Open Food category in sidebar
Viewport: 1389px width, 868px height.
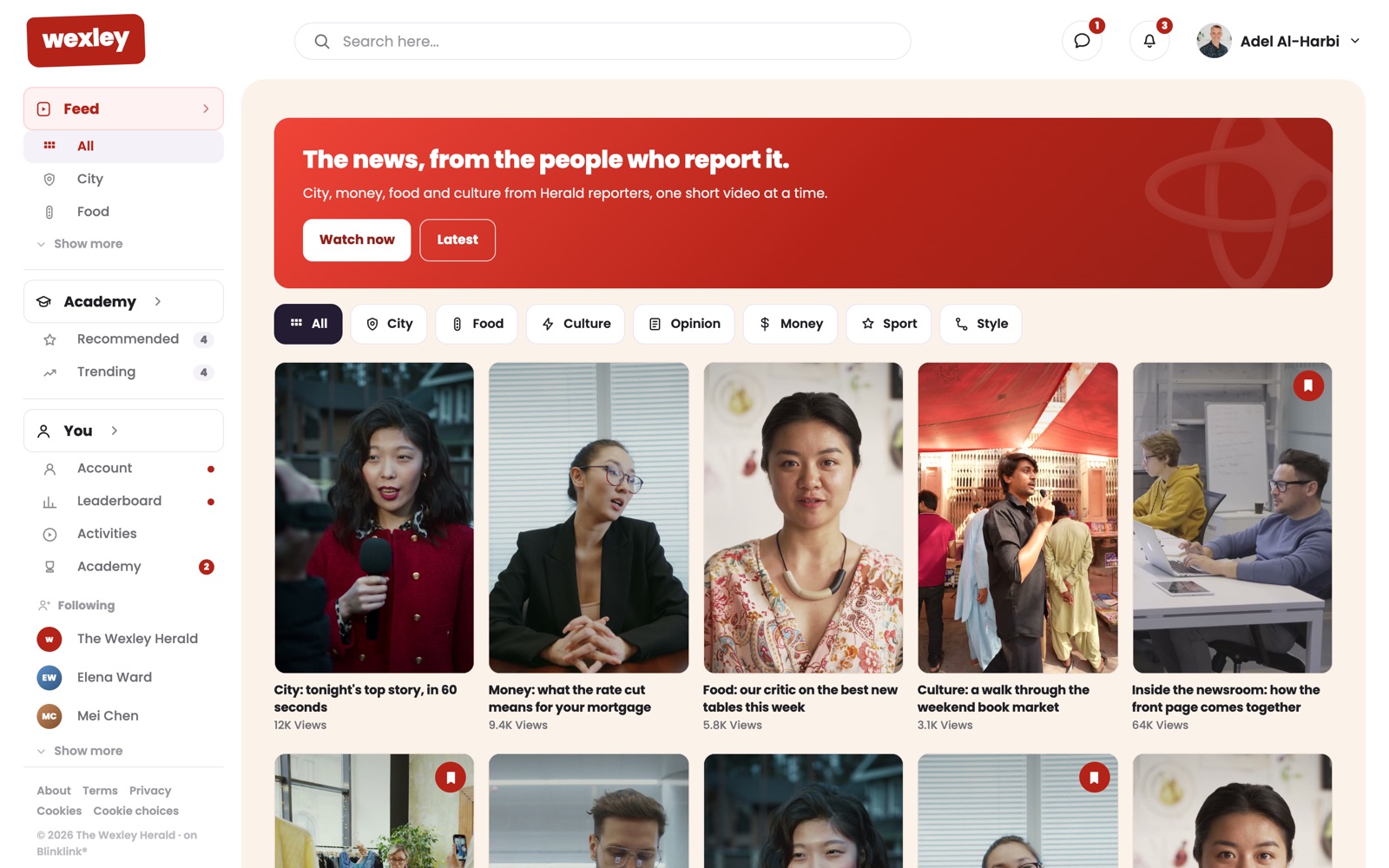coord(123,212)
